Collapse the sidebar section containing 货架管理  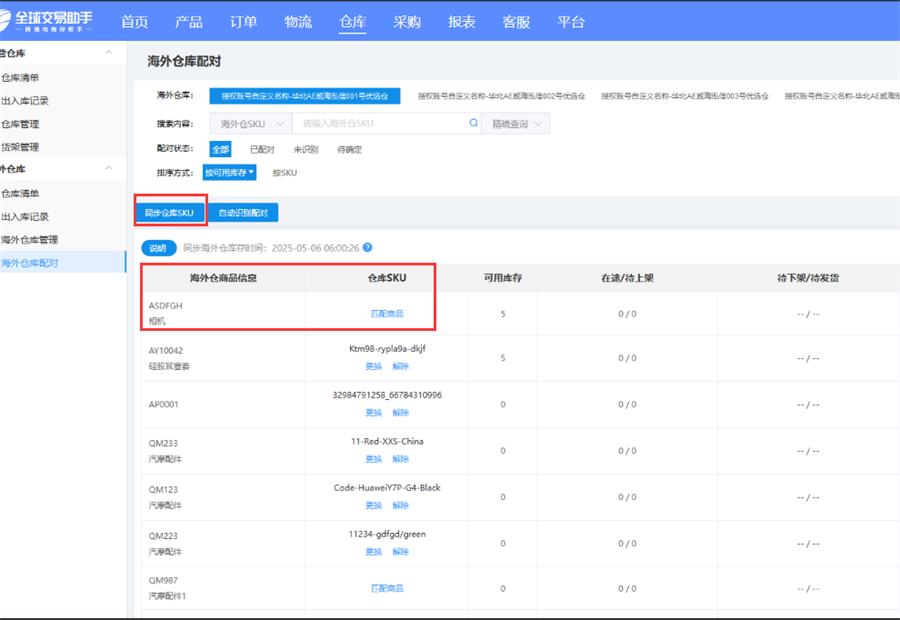[108, 53]
